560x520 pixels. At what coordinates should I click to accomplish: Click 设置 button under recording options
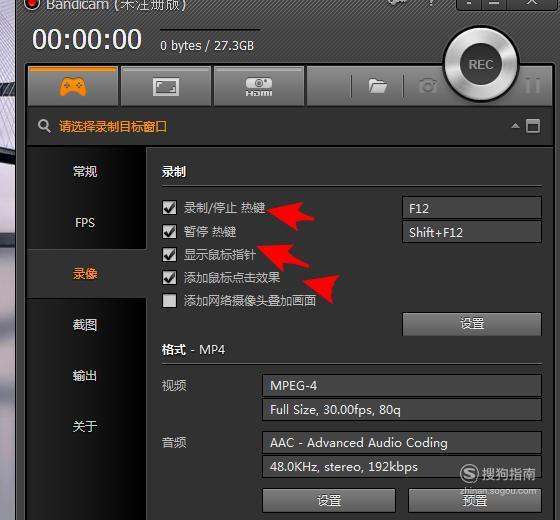tap(472, 324)
